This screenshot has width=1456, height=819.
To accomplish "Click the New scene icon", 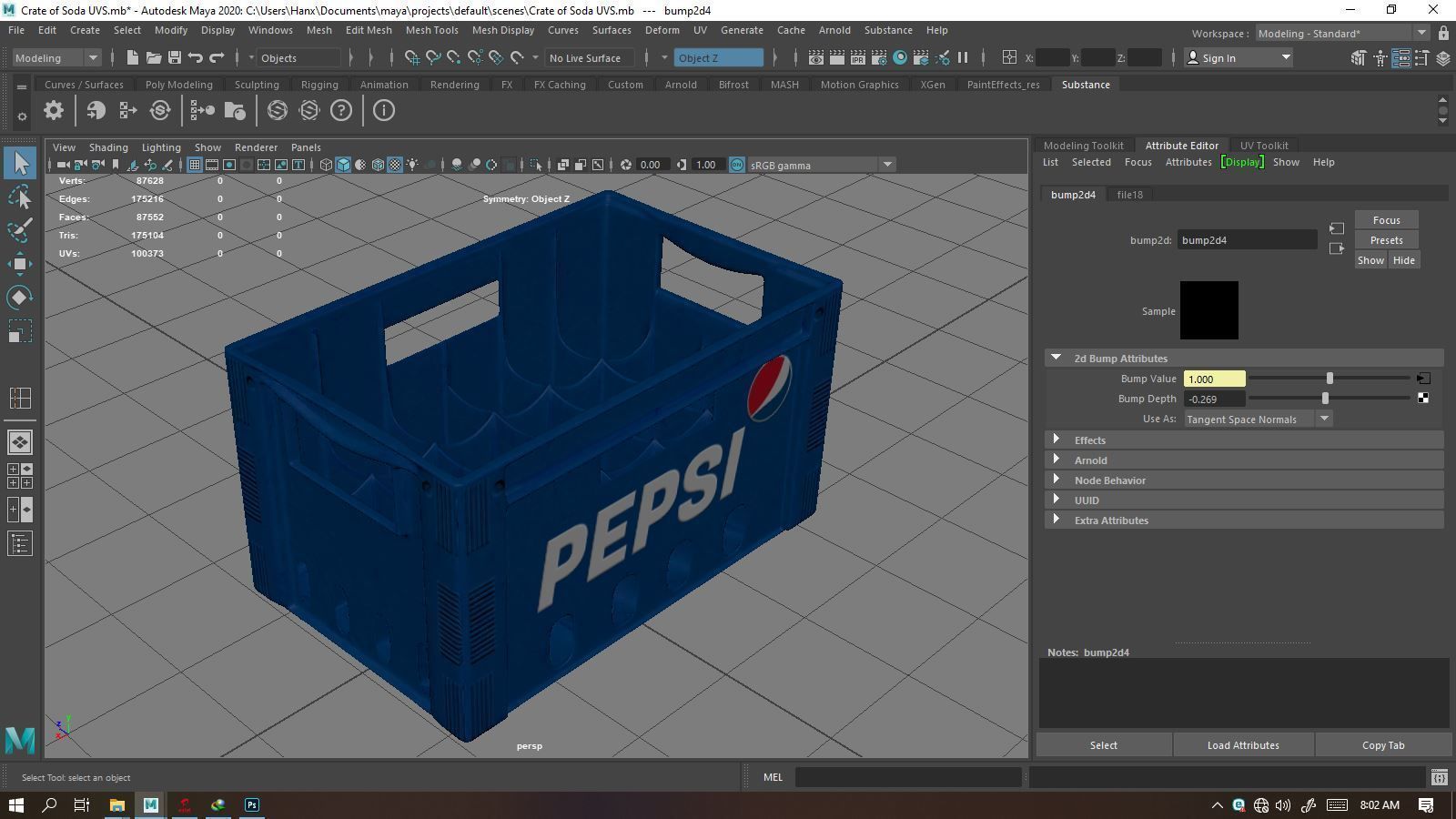I will (x=133, y=57).
